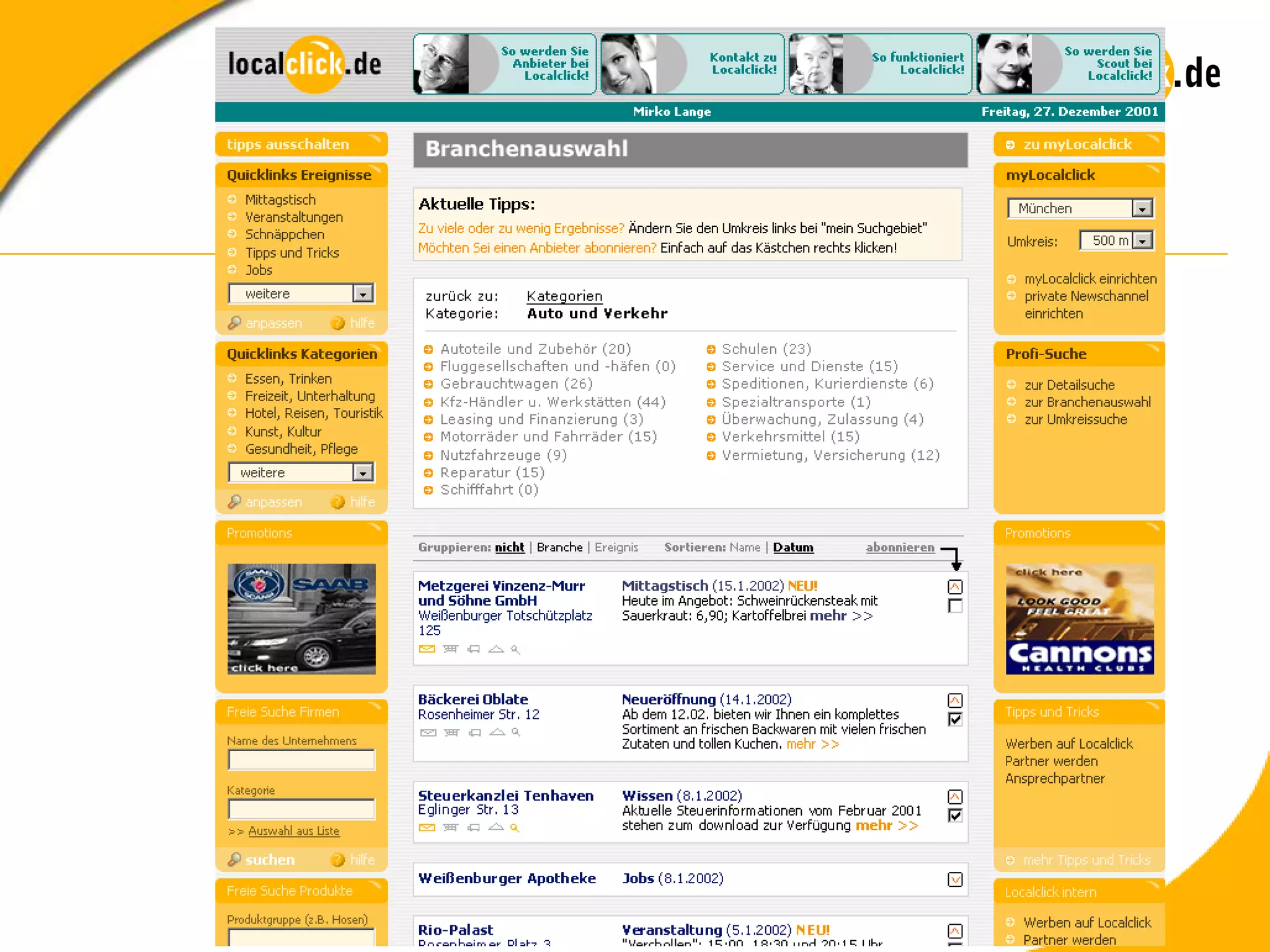1270x952 pixels.
Task: Uncheck the subscribe box for Steuerkanzlei Tenhaven
Action: click(x=955, y=816)
